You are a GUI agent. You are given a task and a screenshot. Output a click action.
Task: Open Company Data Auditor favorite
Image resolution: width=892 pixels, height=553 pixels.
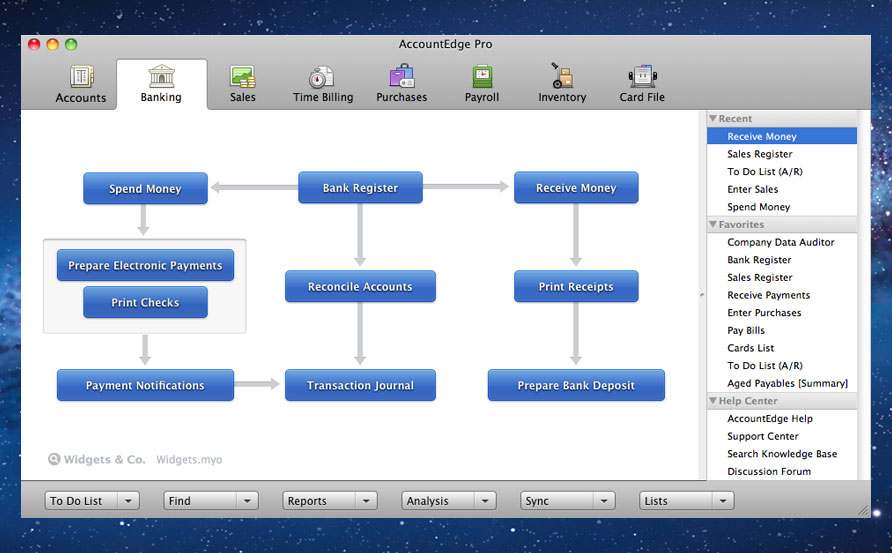pyautogui.click(x=782, y=242)
